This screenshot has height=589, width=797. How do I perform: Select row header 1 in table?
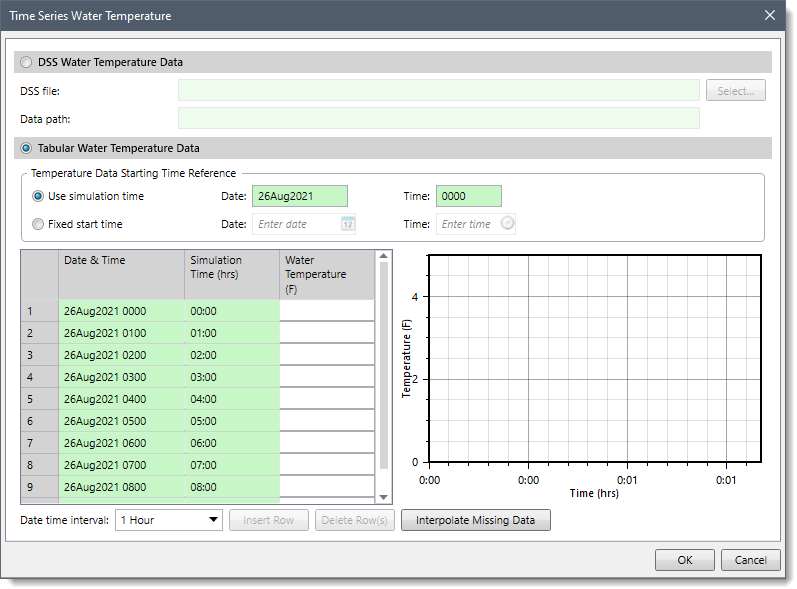click(40, 311)
